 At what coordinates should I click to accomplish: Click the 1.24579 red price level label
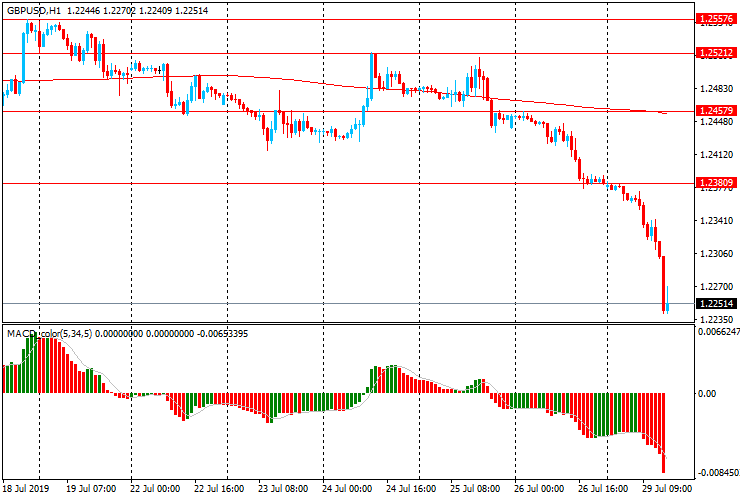(x=716, y=110)
